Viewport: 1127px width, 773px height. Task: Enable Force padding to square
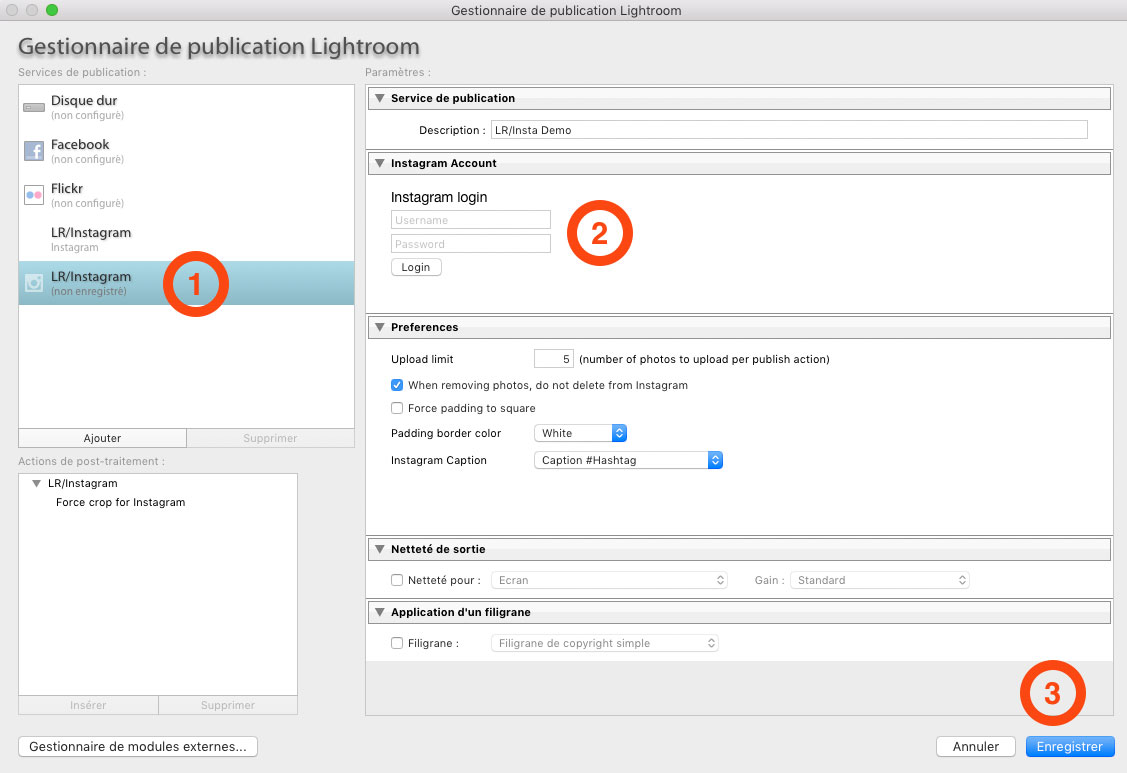point(397,408)
